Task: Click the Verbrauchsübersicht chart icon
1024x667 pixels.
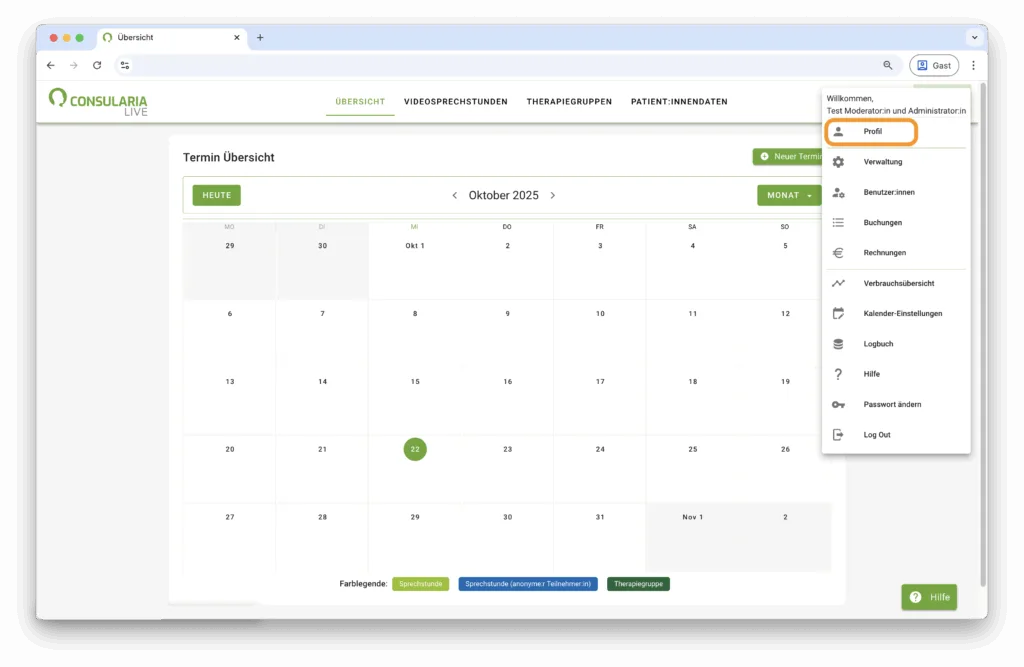Action: [838, 284]
